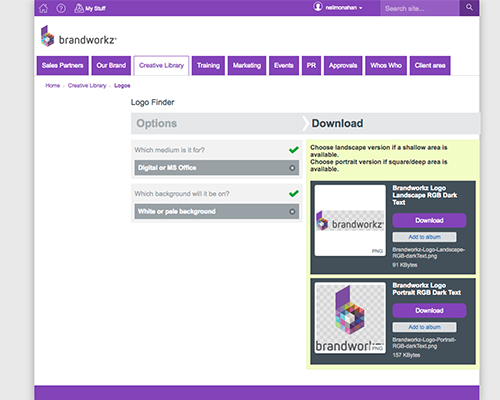Clear the White or pale background selection
Viewport: 500px width, 400px height.
point(292,211)
